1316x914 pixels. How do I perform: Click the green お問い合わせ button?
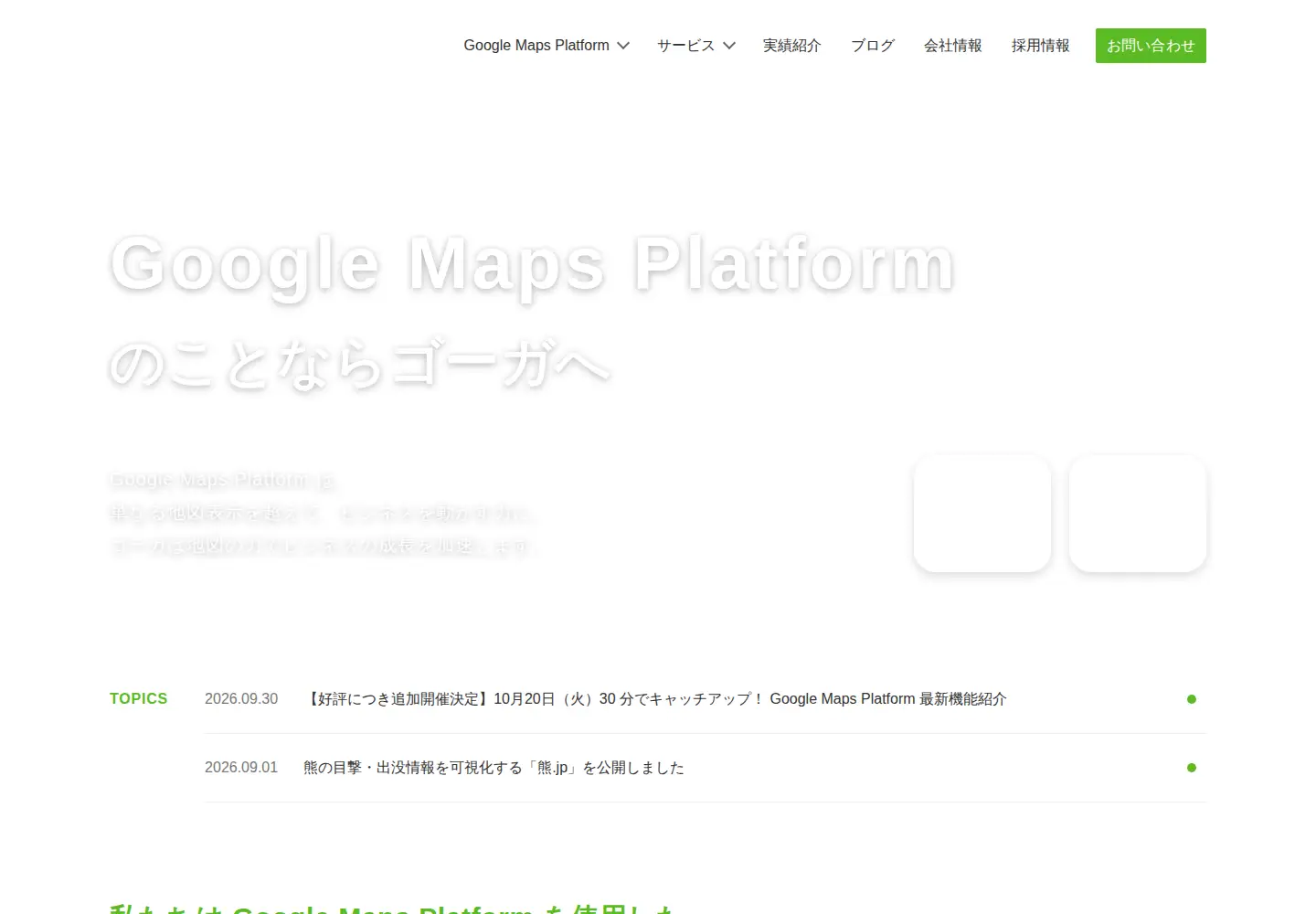[x=1151, y=46]
